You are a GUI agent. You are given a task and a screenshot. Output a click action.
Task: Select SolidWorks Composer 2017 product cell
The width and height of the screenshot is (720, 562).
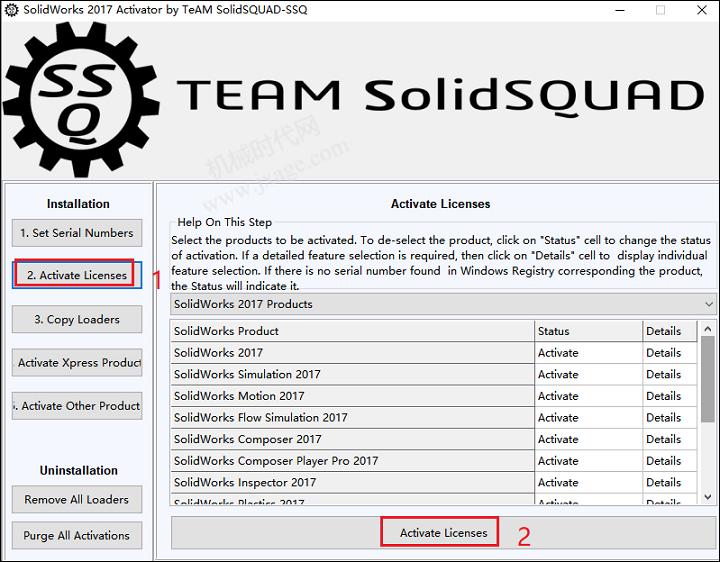tap(352, 439)
